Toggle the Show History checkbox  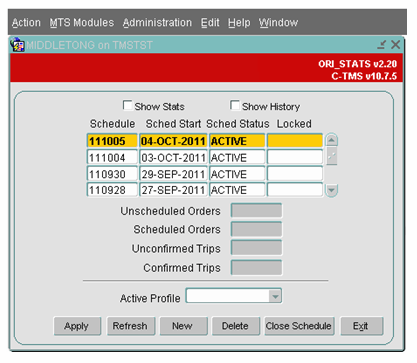(235, 105)
